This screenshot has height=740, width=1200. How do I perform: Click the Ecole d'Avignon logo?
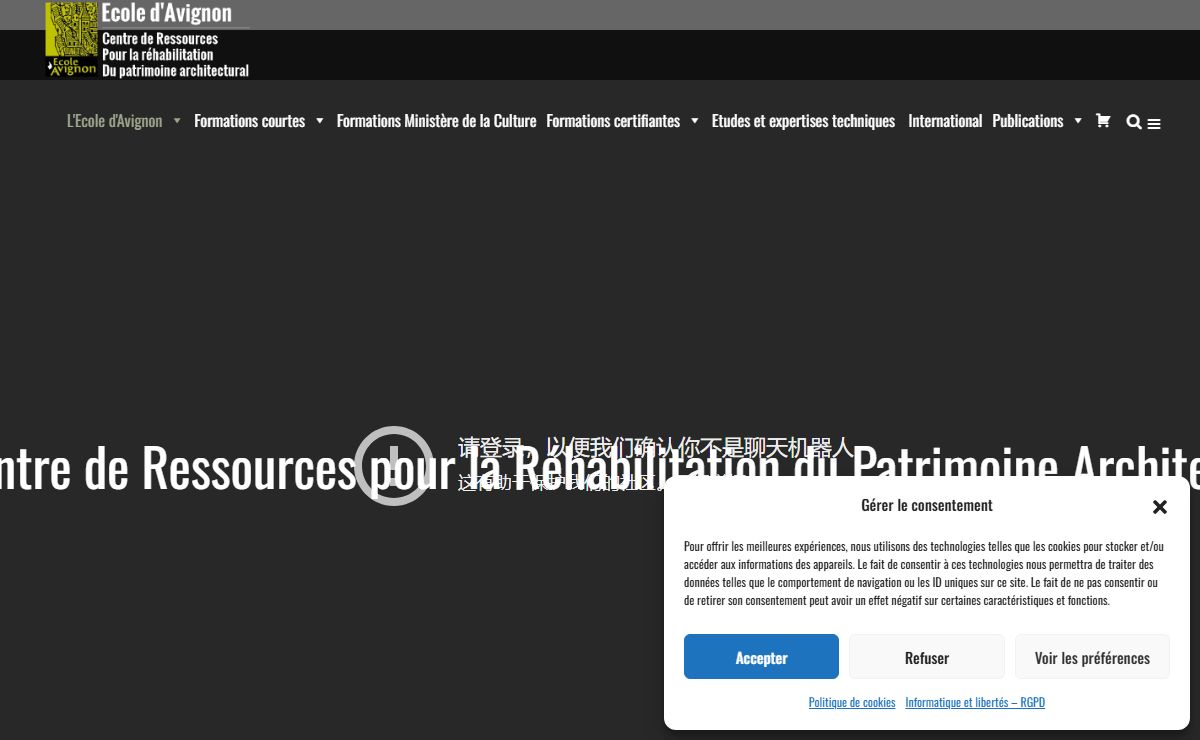click(x=72, y=40)
